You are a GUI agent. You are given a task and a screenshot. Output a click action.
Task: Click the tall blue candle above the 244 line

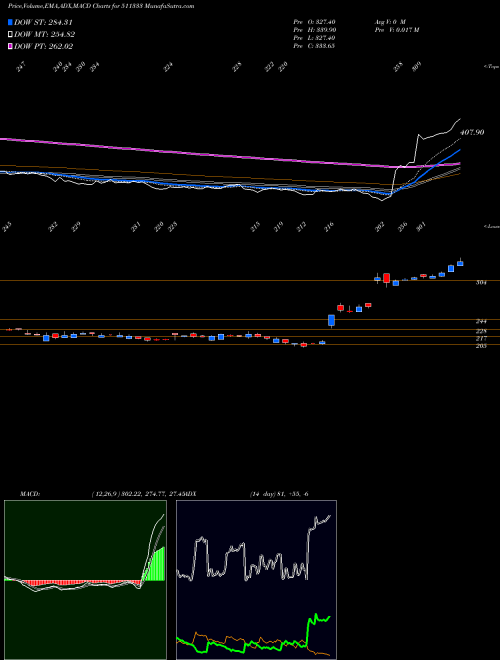tap(331, 321)
